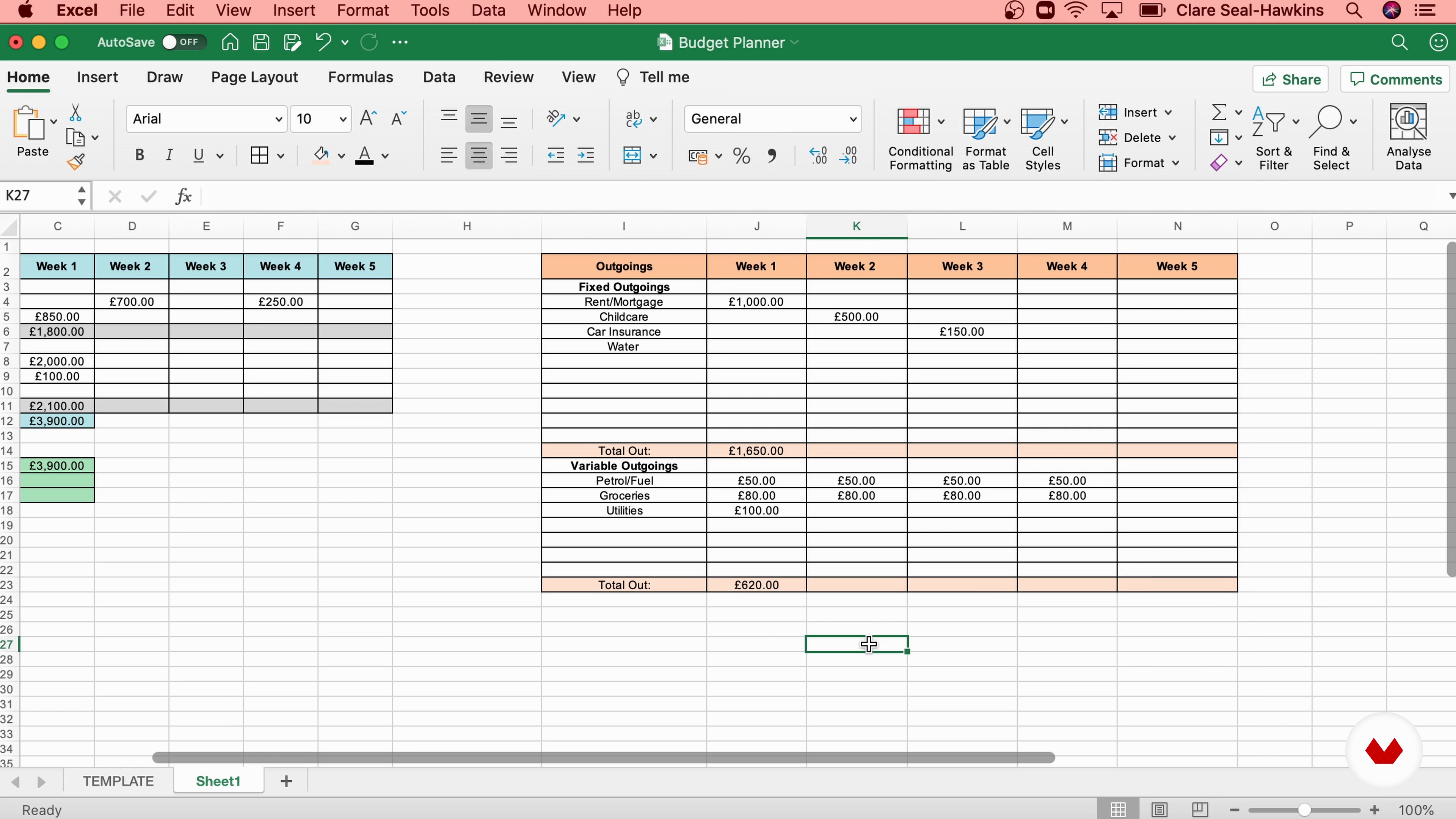Viewport: 1456px width, 819px height.
Task: Click the Save icon in title bar
Action: coord(260,42)
